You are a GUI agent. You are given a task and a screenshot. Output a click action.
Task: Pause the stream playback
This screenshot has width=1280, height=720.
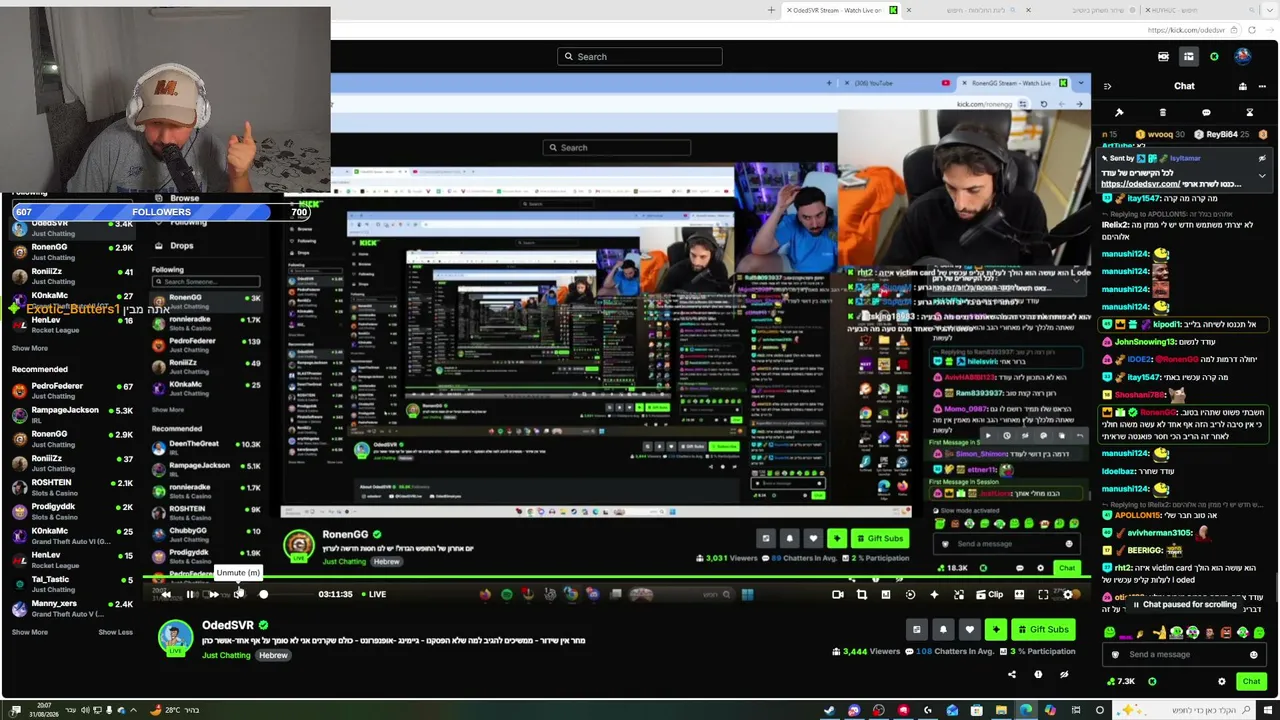[191, 594]
